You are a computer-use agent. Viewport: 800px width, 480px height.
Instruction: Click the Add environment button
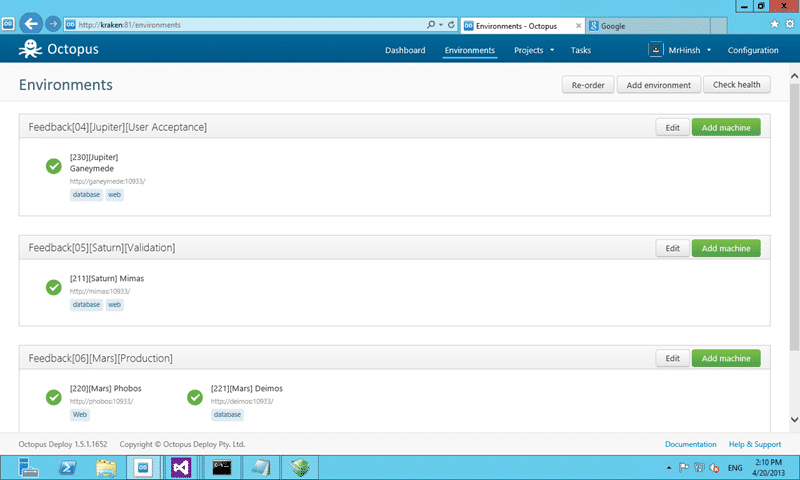pos(659,85)
